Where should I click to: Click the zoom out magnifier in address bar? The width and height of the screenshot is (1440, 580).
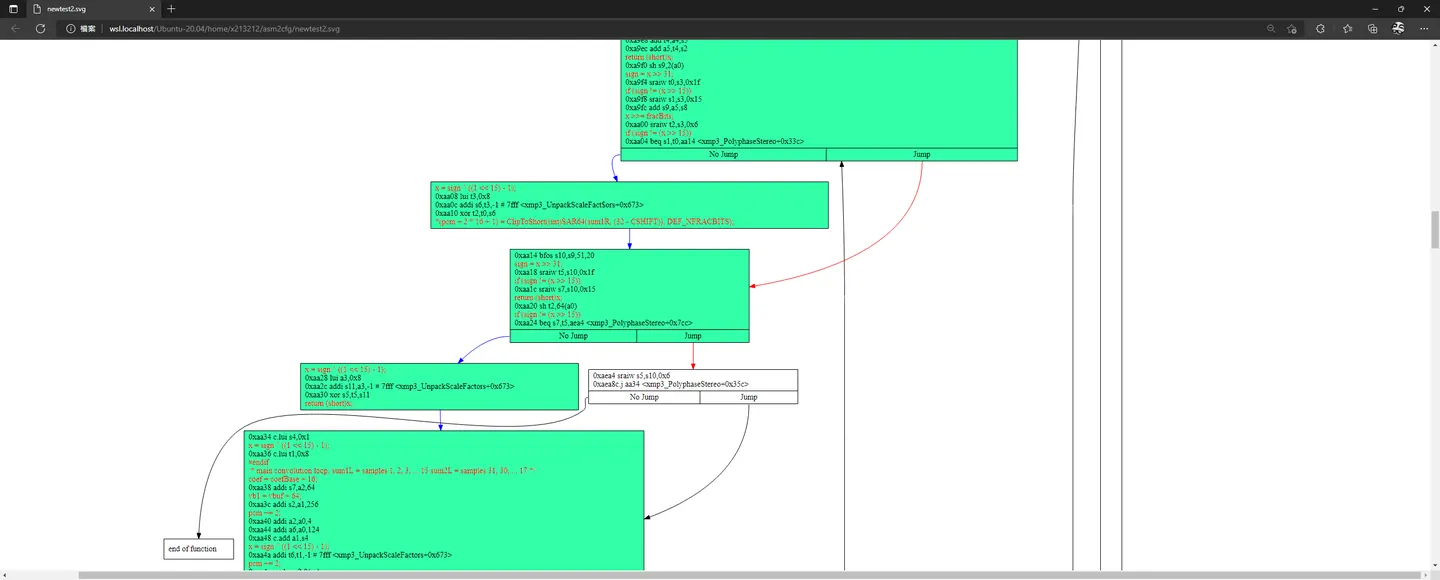coord(1271,29)
